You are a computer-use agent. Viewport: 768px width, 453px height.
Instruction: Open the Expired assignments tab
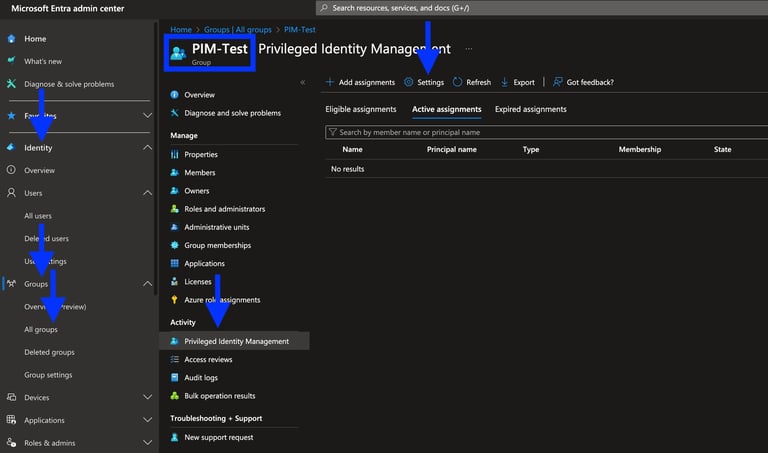530,109
